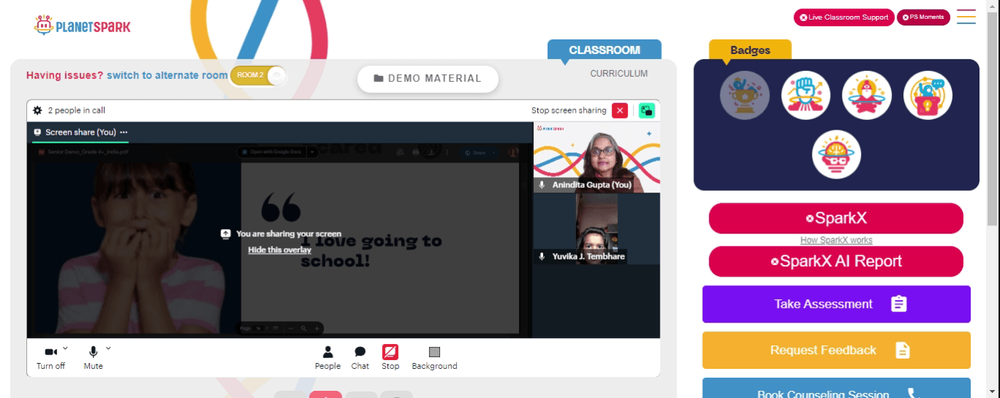
Task: Turn off the camera
Action: coord(51,358)
